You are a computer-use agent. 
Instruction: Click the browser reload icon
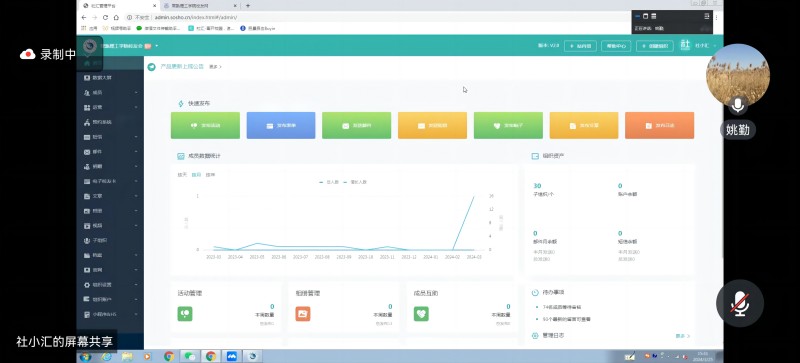106,17
